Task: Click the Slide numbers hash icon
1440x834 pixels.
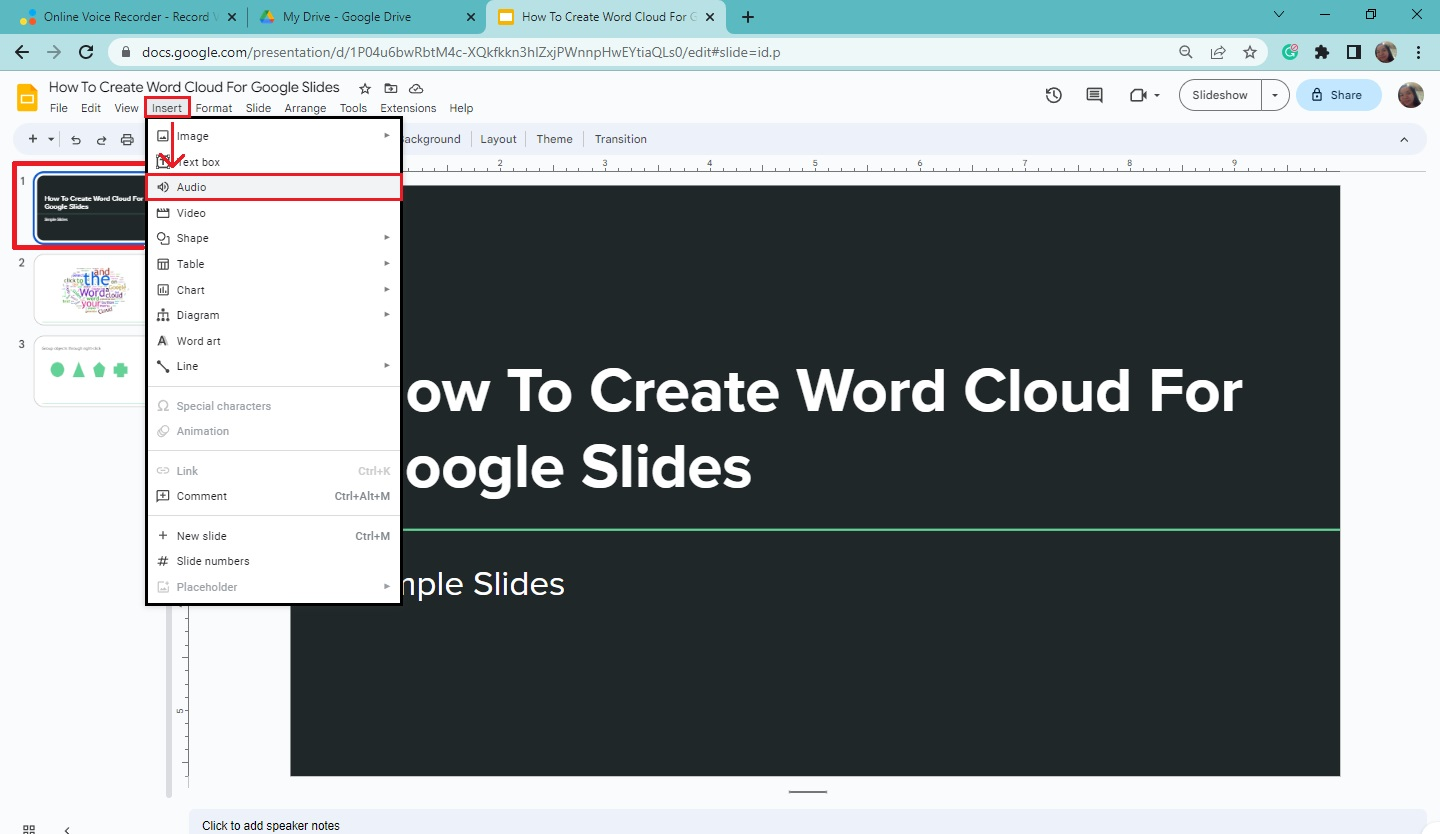Action: point(163,561)
